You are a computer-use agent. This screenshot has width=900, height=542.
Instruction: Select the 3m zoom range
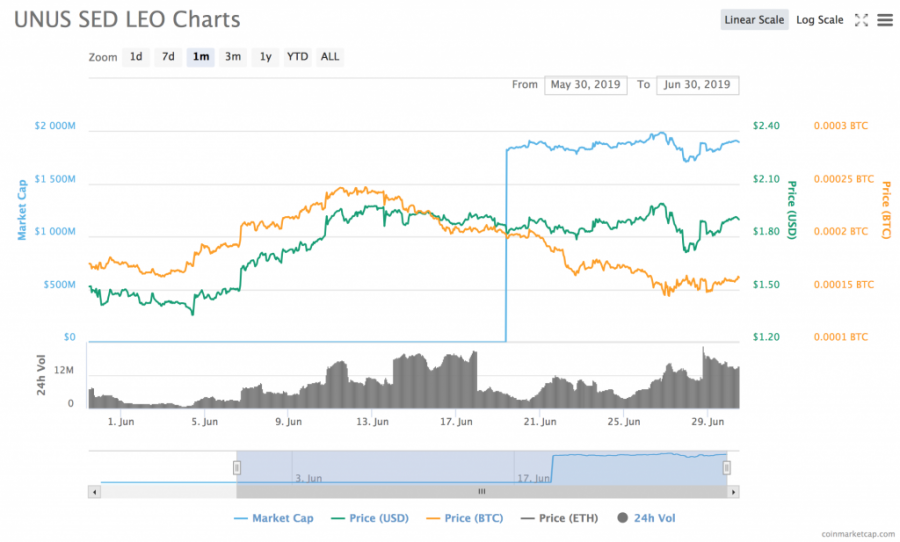[x=232, y=57]
